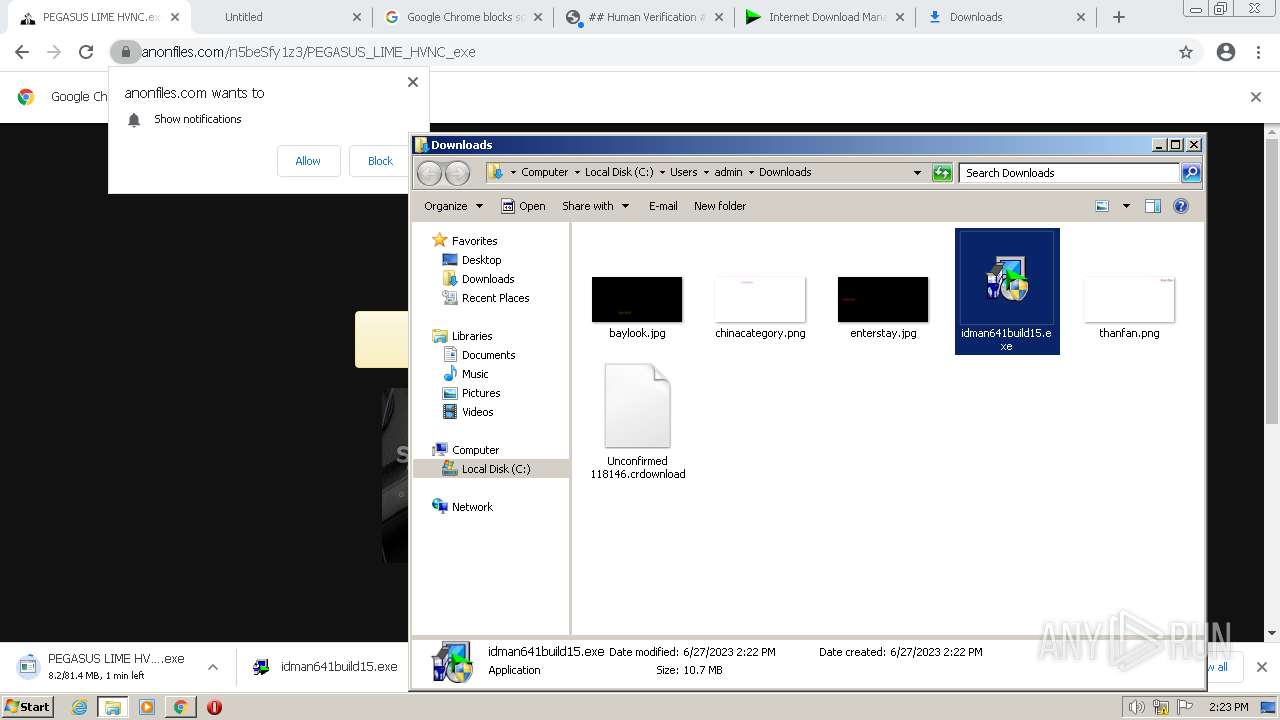Select Favorites in navigation pane

pos(474,241)
